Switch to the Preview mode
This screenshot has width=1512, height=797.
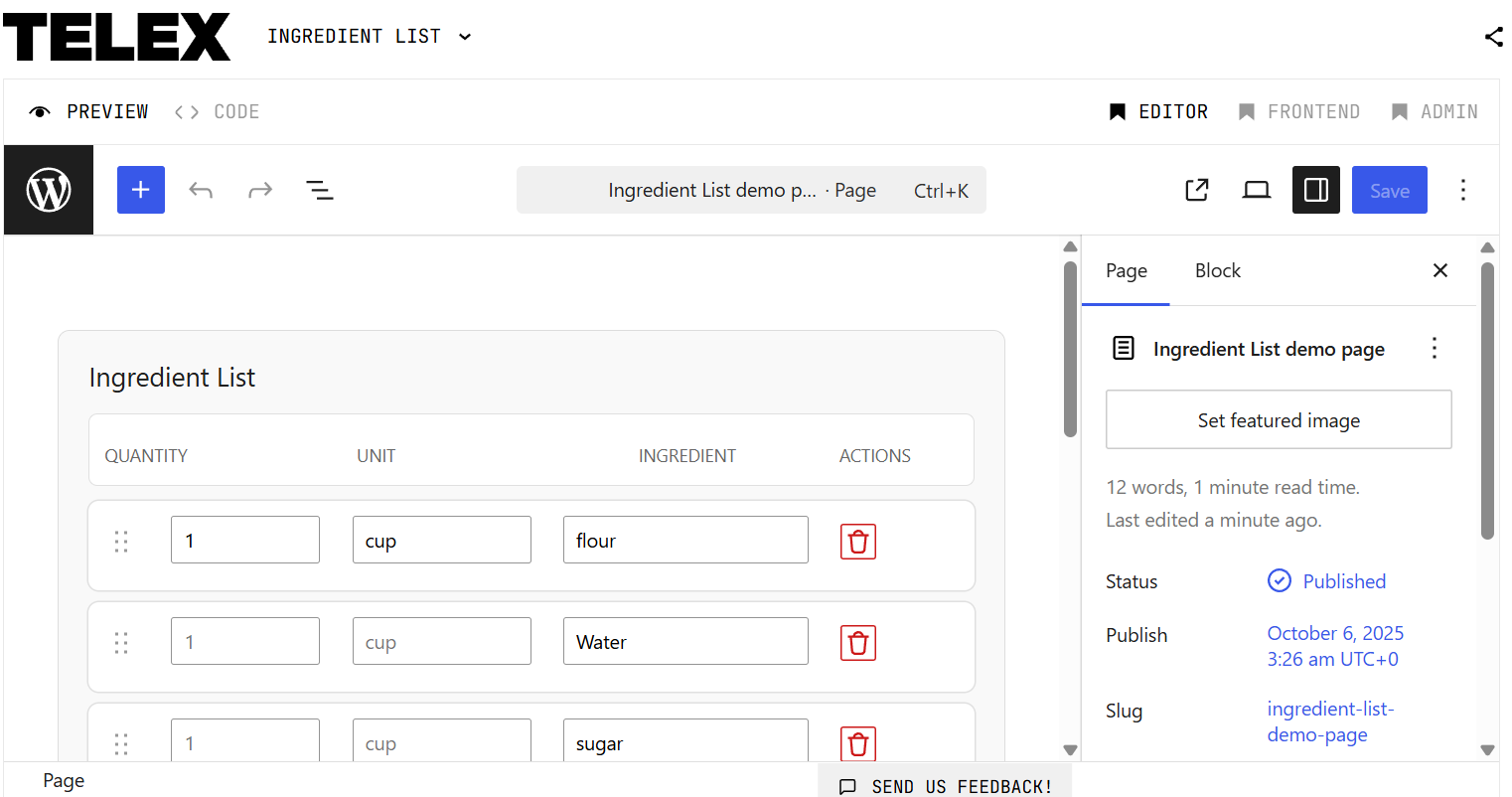89,112
